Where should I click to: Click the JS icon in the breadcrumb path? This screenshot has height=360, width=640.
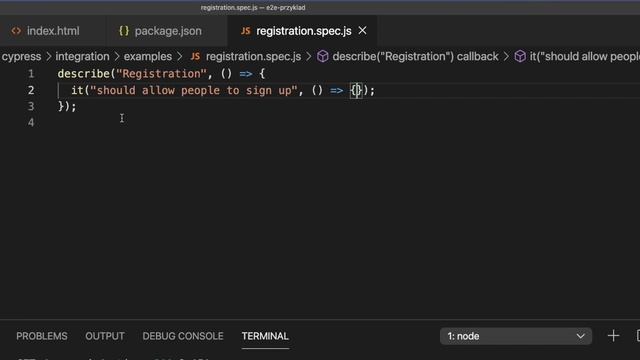(196, 56)
